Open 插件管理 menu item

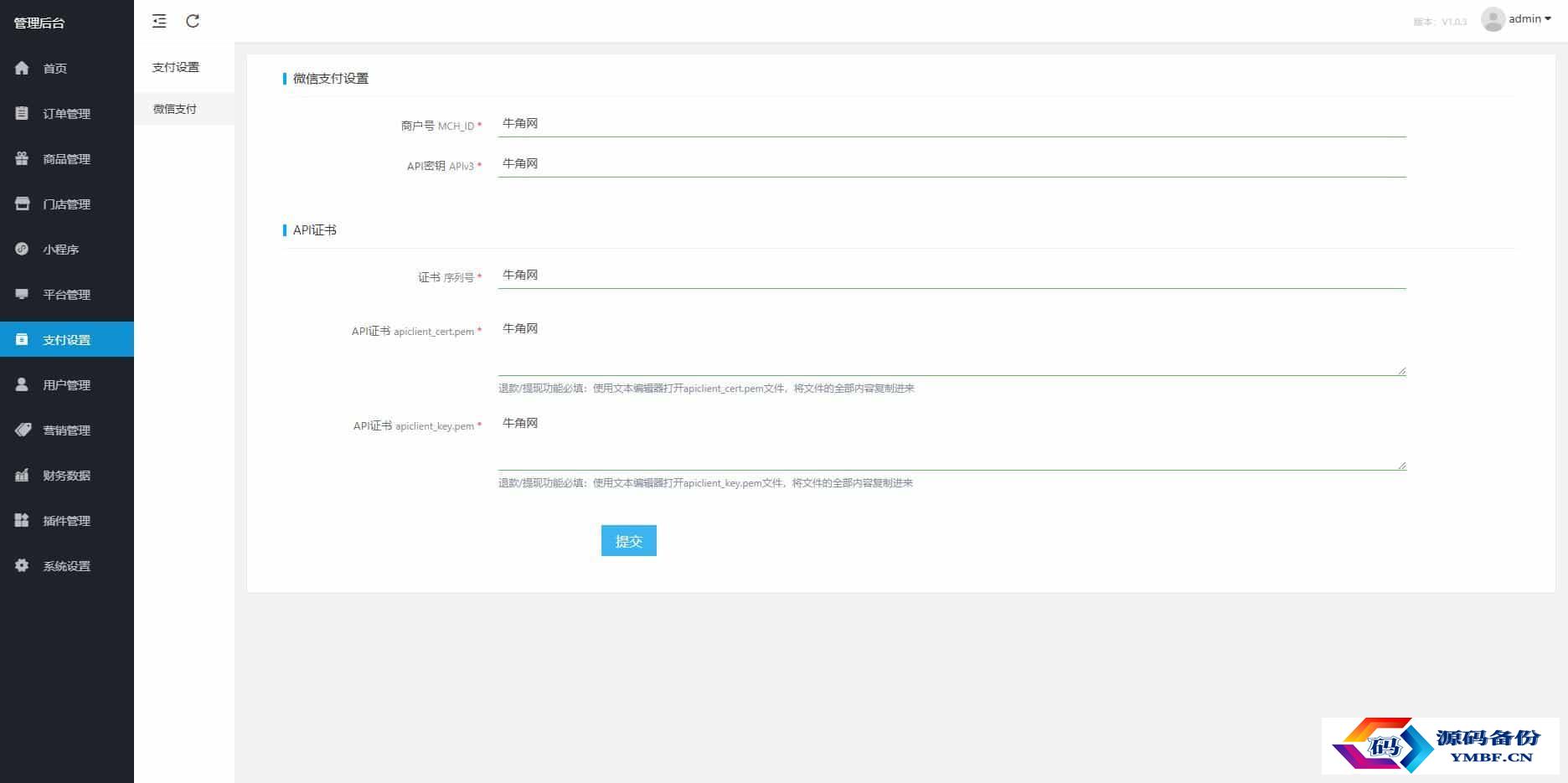pyautogui.click(x=67, y=520)
